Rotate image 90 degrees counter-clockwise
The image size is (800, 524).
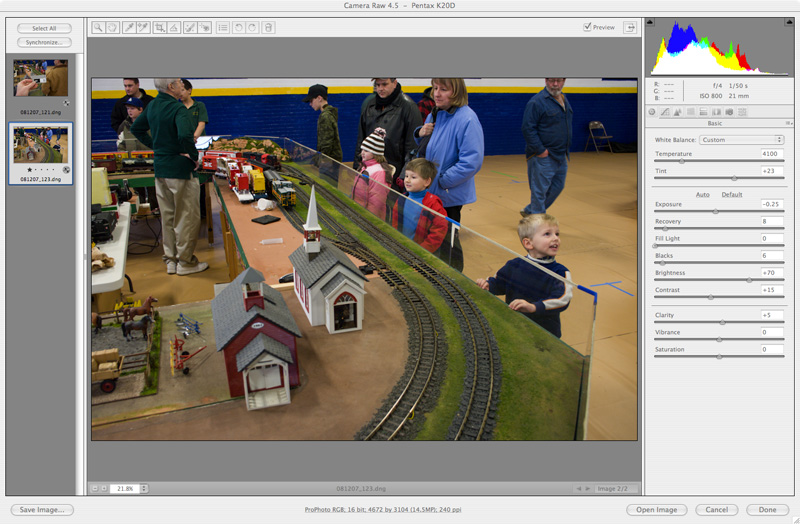[x=238, y=28]
